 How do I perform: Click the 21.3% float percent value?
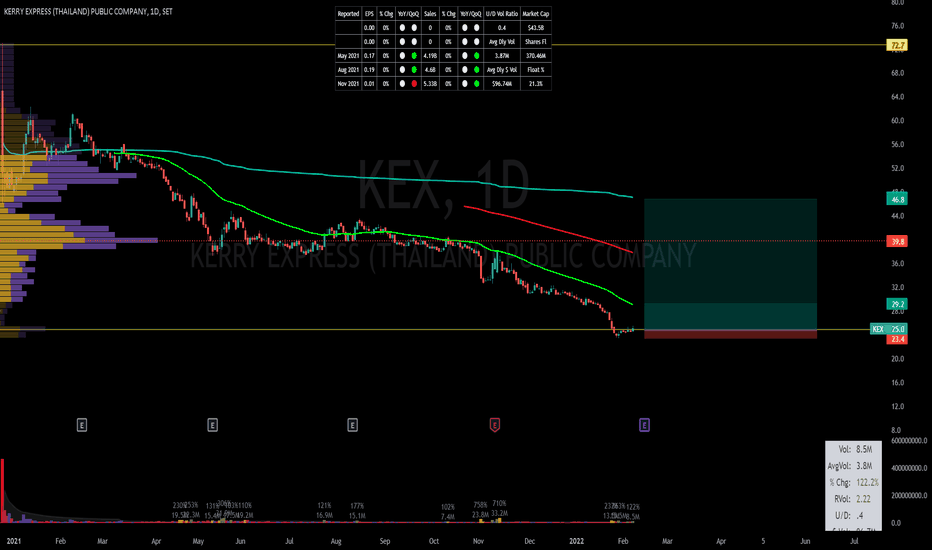536,84
